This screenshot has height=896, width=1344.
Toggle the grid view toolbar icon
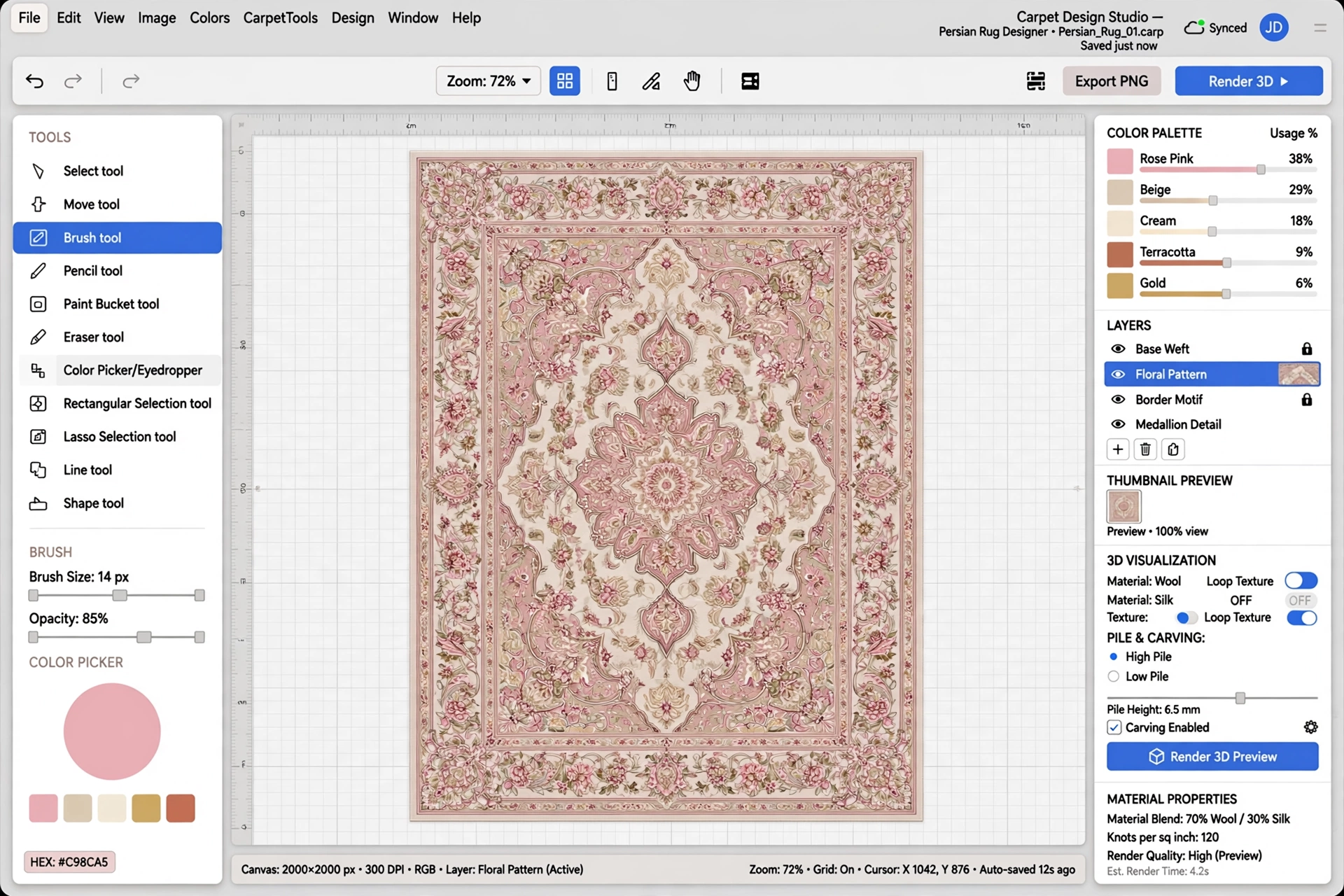(x=565, y=81)
